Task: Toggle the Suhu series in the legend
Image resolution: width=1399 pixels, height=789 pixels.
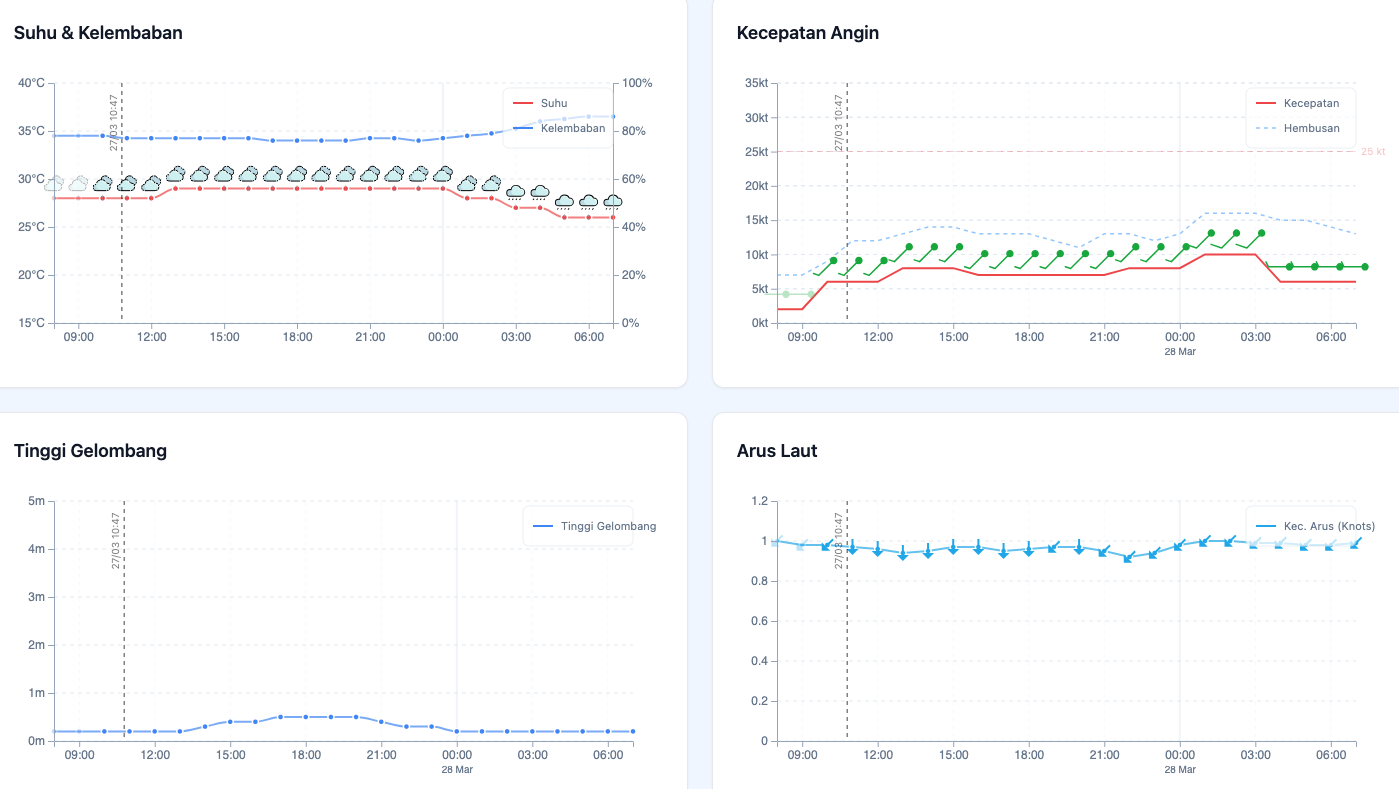Action: [553, 103]
